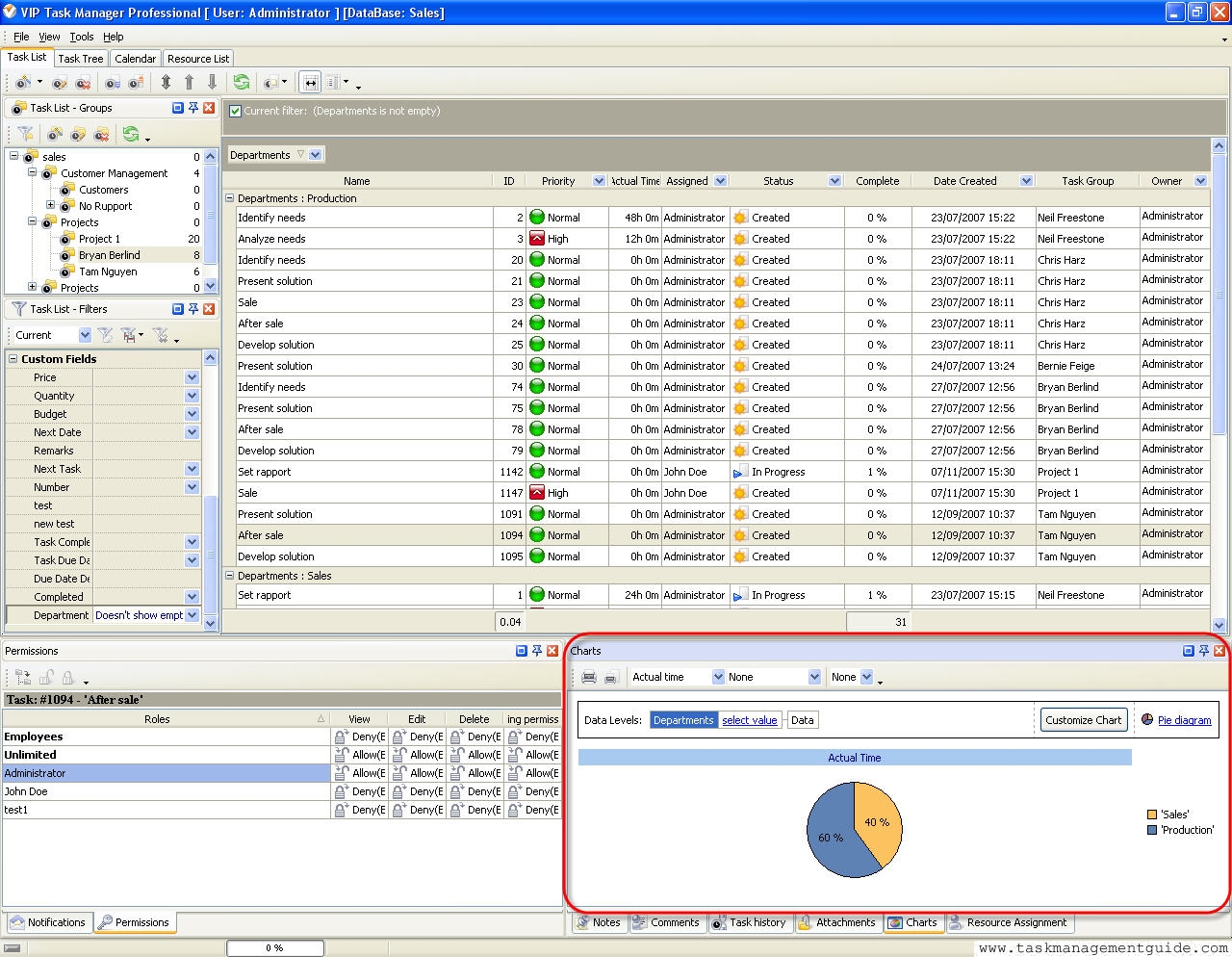Pin the Task List - Groups panel
Screen dimensions: 1232x957
[x=192, y=108]
